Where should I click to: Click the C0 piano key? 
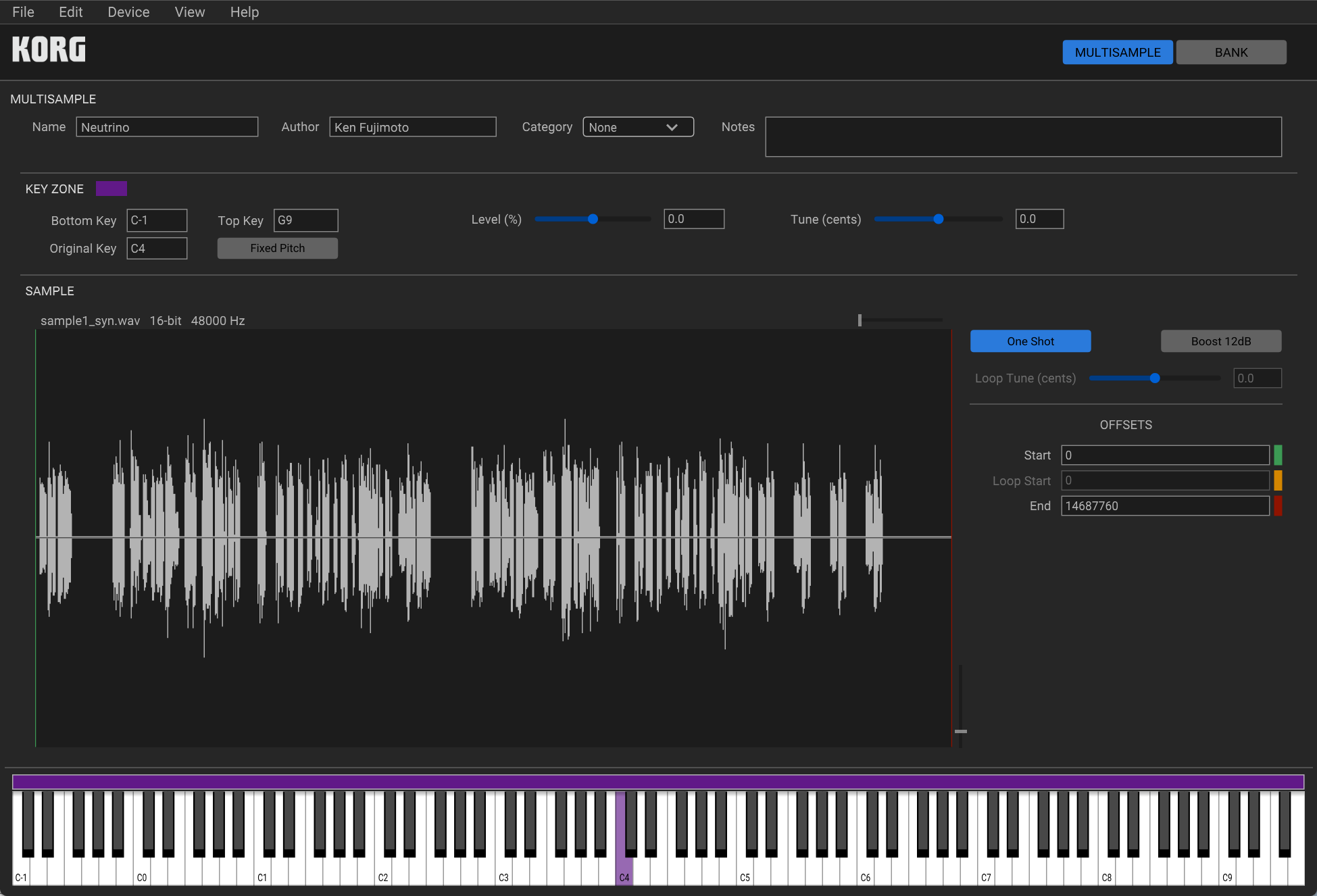tap(142, 872)
